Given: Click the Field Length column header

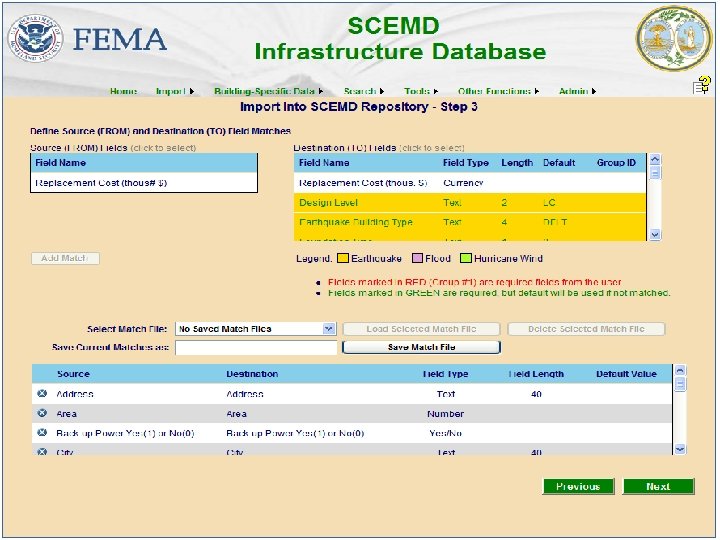Looking at the screenshot, I should 536,374.
